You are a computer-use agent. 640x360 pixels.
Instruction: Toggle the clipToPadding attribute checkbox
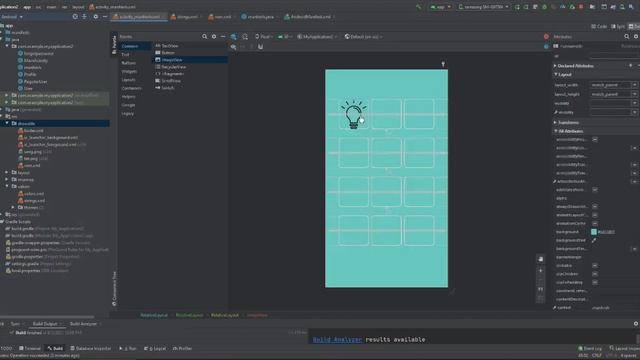click(x=595, y=282)
